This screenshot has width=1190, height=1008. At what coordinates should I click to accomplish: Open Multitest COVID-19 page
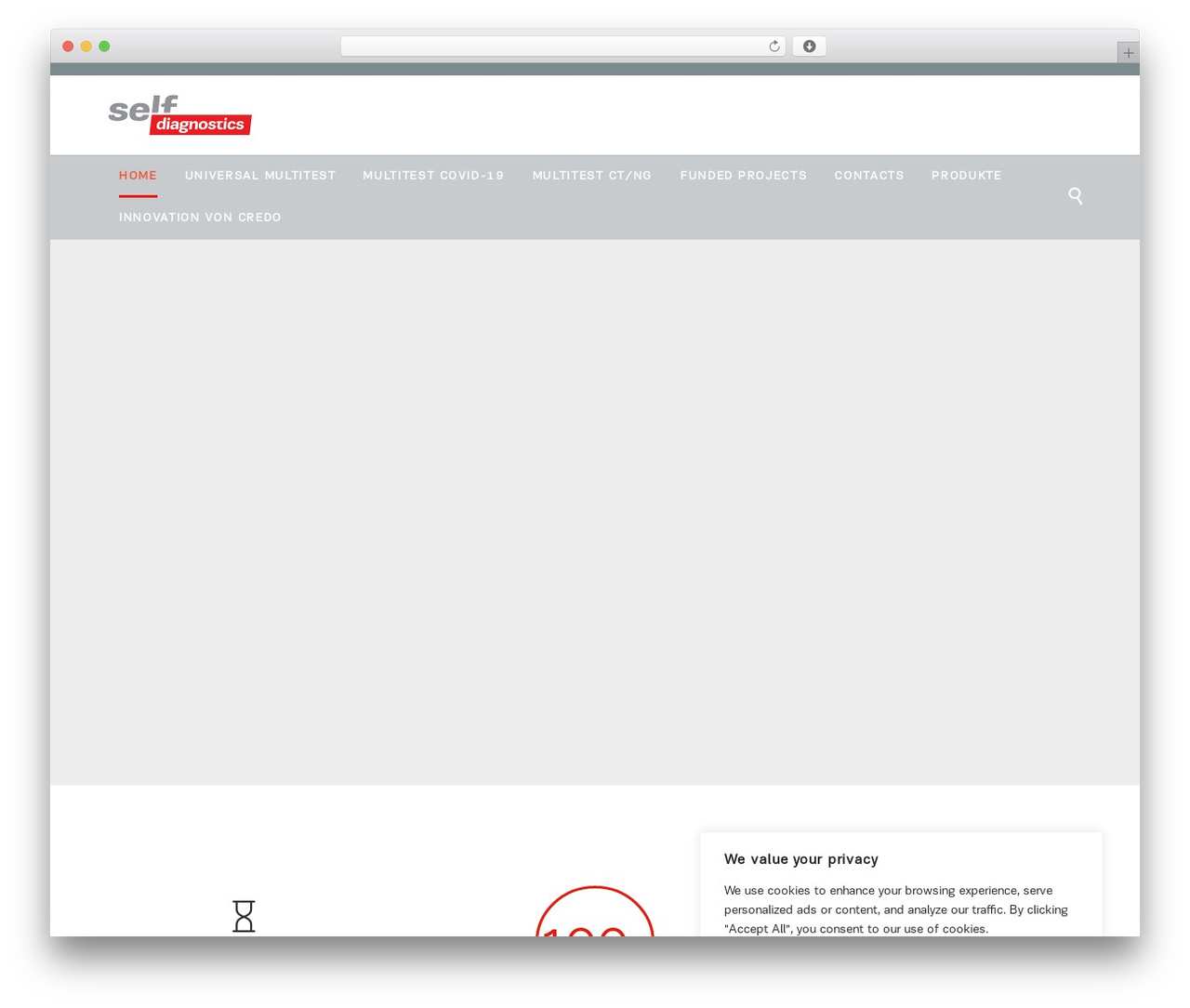[x=433, y=175]
